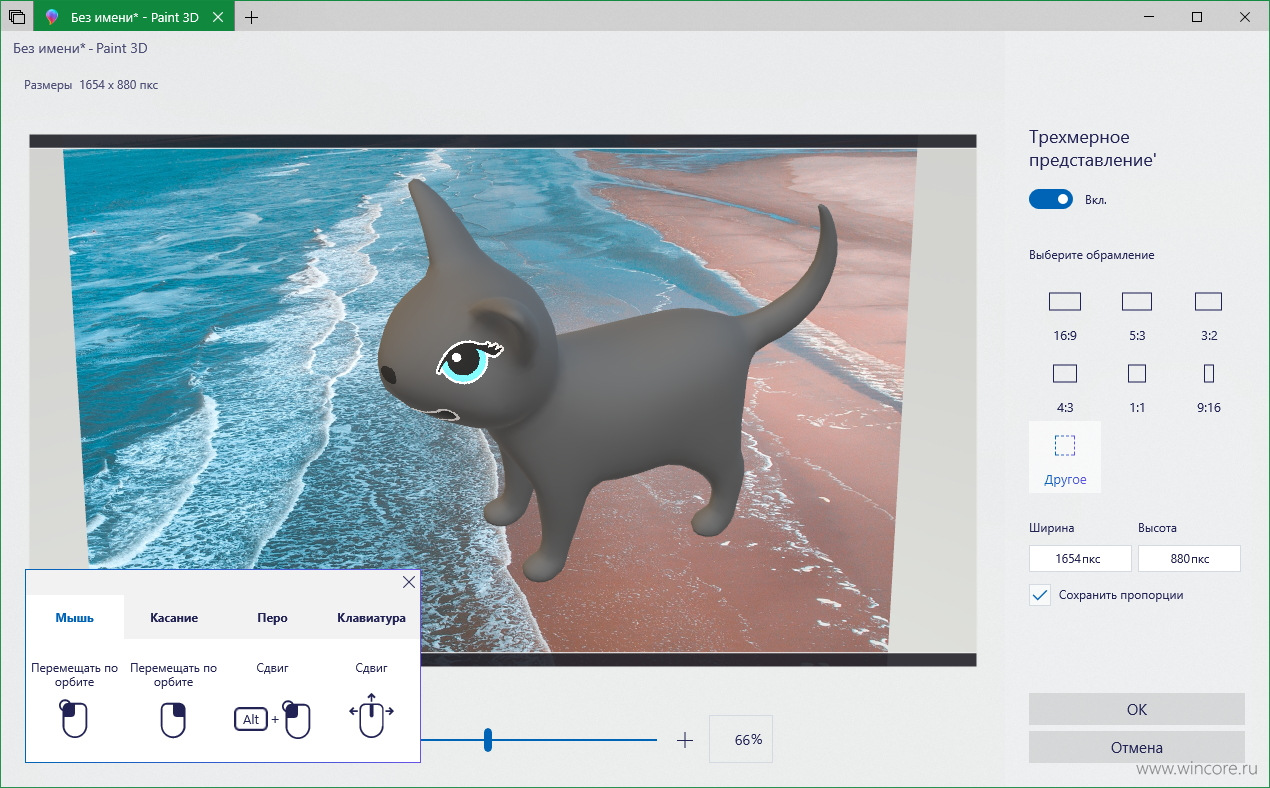The height and width of the screenshot is (788, 1270).
Task: Select the 3:2 frame icon
Action: (1209, 301)
